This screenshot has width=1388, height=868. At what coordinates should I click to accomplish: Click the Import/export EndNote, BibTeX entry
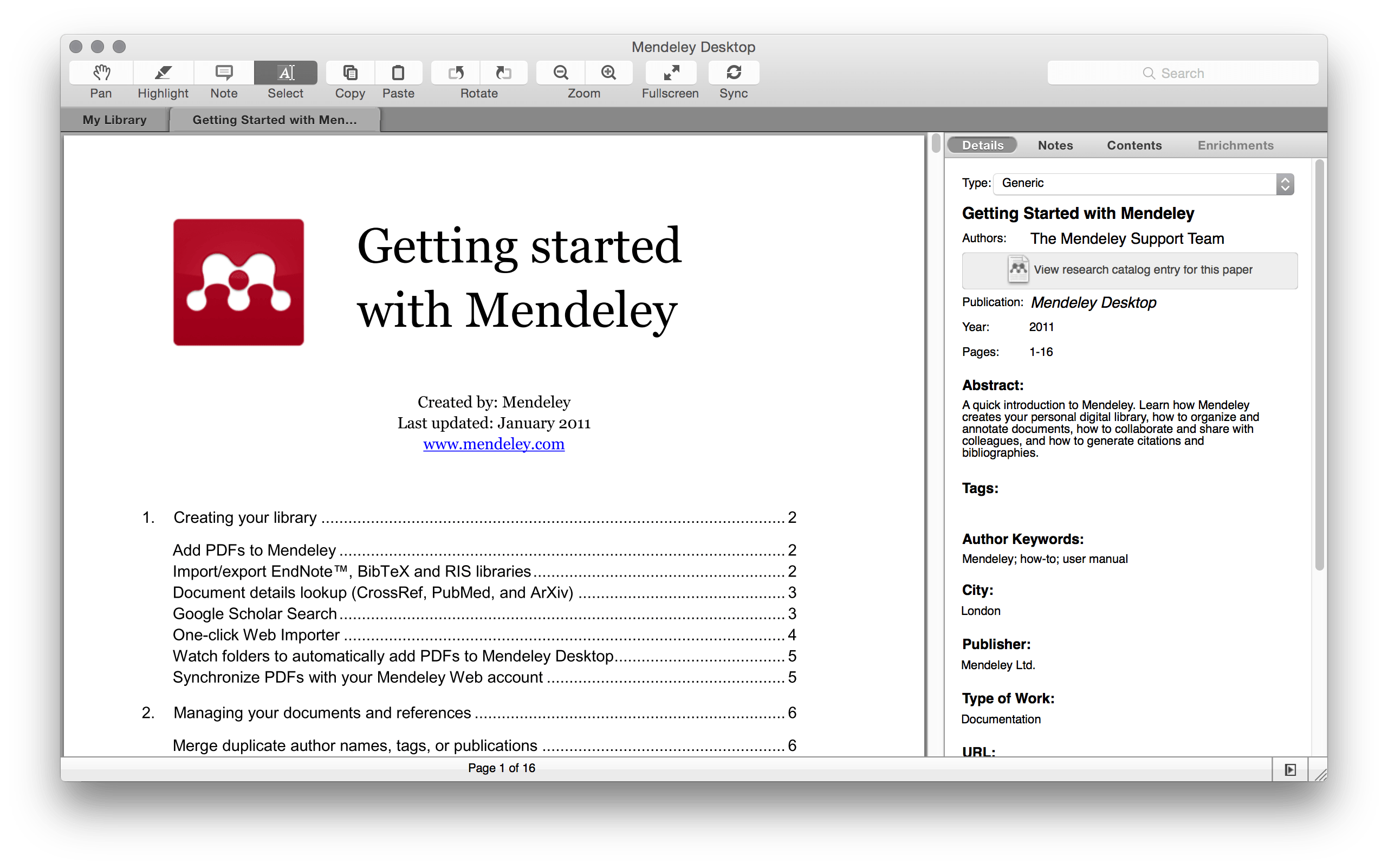coord(484,571)
